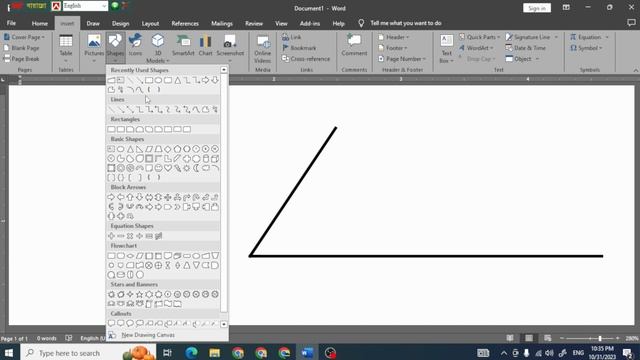
Task: Open the Quick Parts dropdown
Action: click(x=480, y=37)
